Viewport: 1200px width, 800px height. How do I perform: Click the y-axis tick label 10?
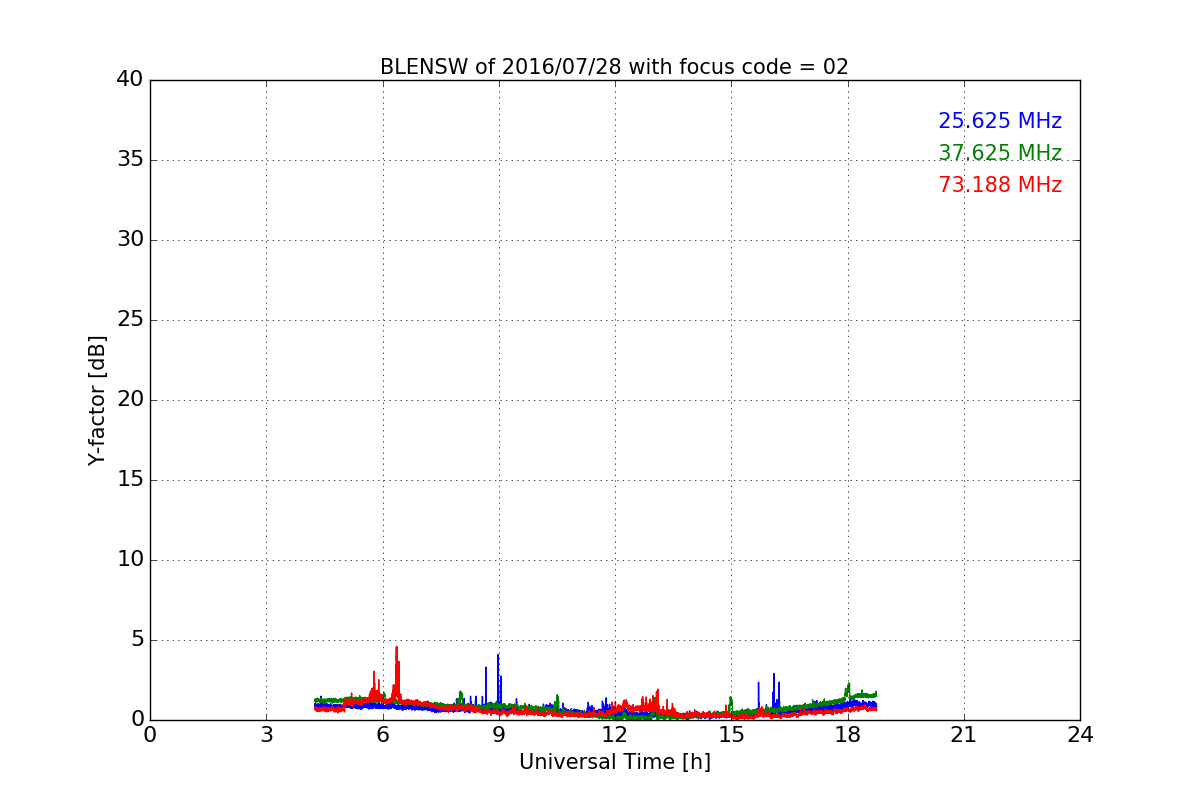coord(129,560)
